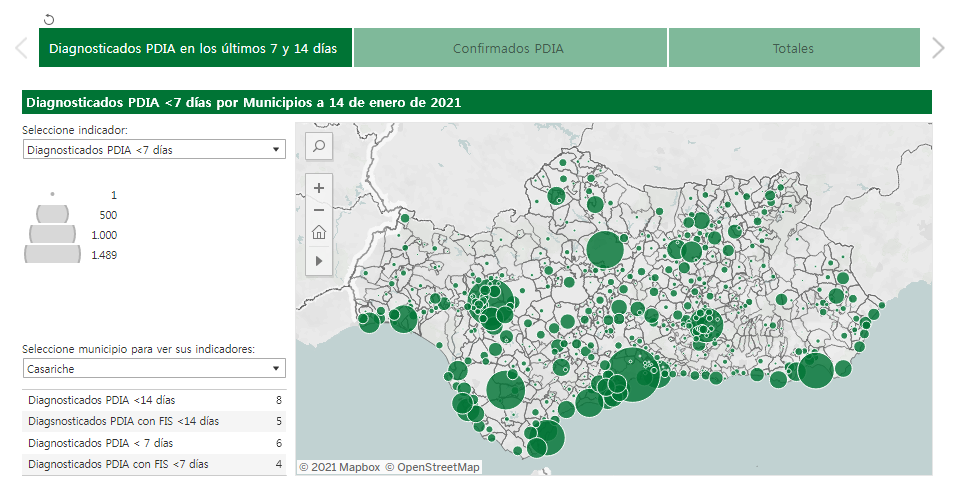Image resolution: width=955 pixels, height=480 pixels.
Task: Switch to the Totales tab
Action: tap(793, 48)
